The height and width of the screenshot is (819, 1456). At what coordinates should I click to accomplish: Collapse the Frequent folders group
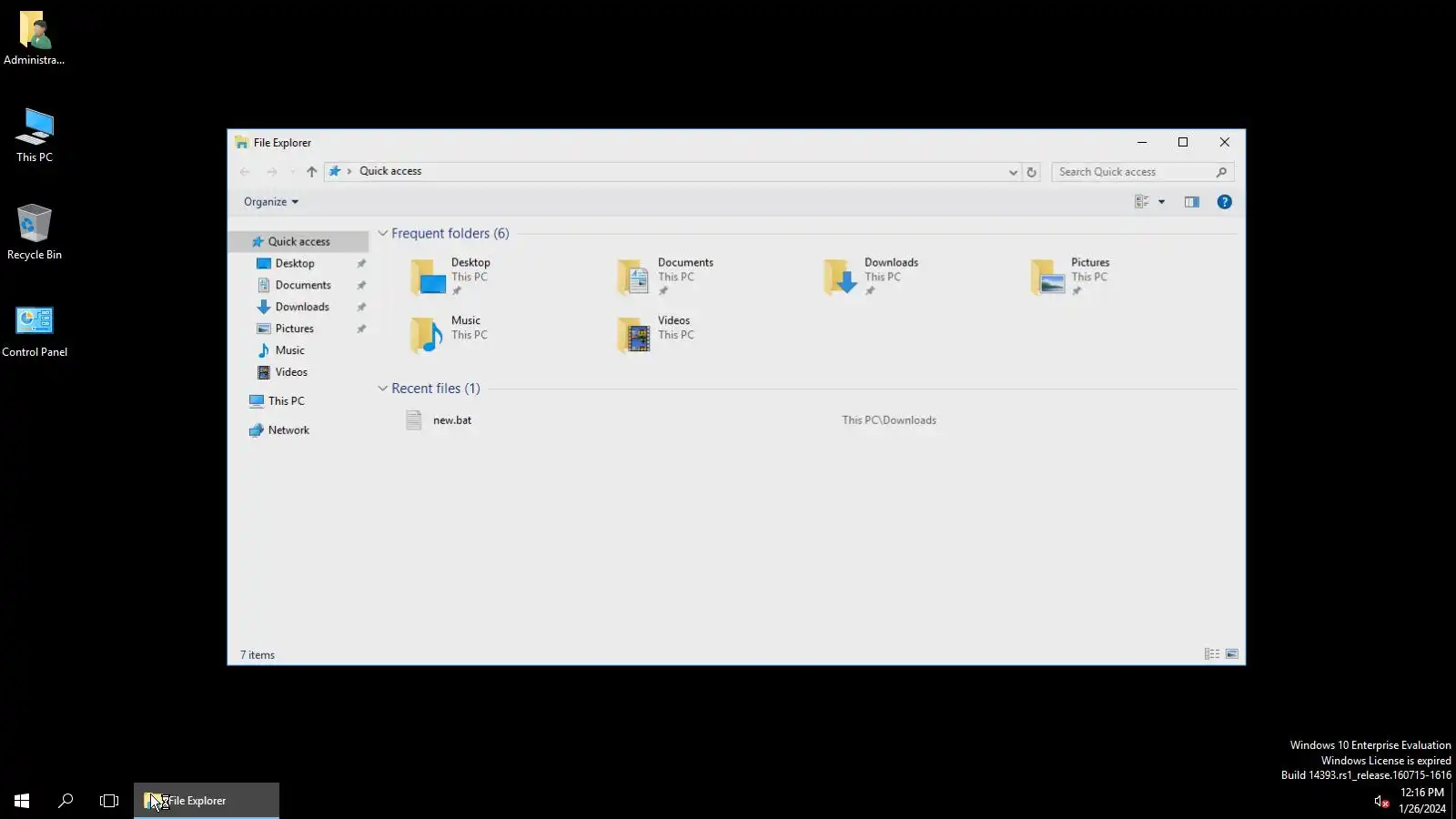[x=383, y=234]
